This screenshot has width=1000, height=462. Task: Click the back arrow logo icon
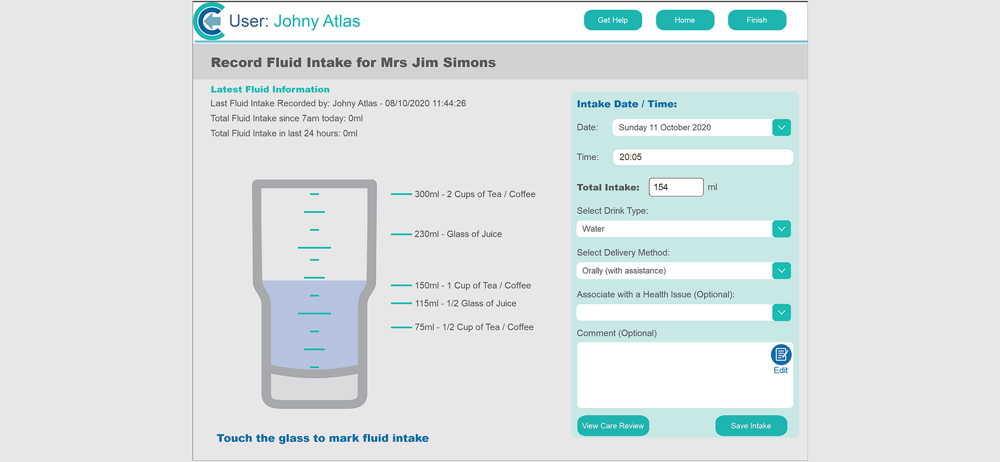pyautogui.click(x=209, y=21)
